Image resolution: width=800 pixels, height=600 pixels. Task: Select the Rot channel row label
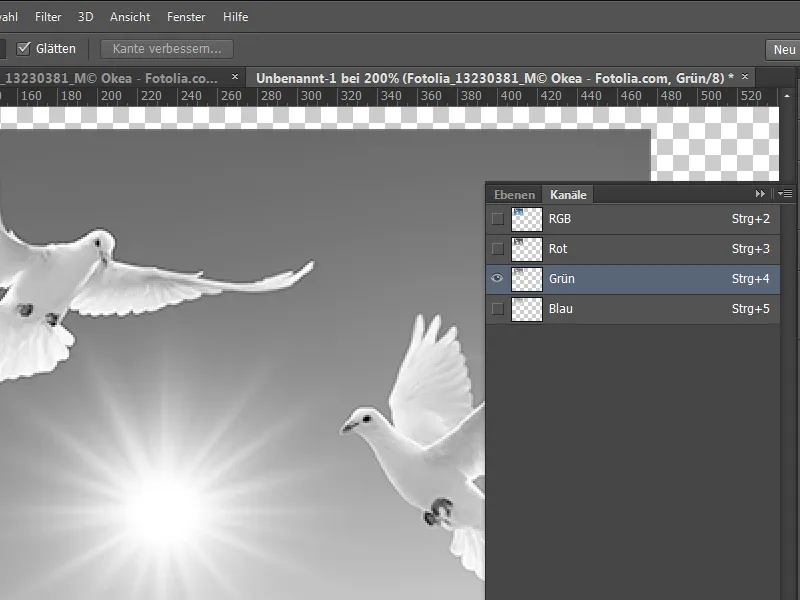click(558, 249)
